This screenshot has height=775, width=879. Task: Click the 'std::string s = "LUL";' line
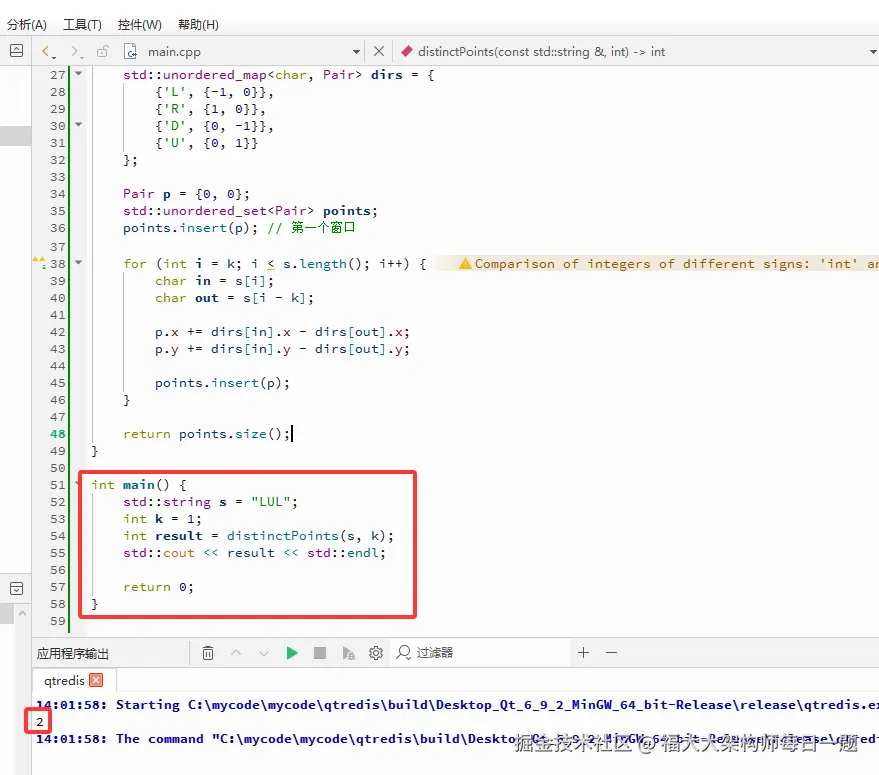tap(210, 502)
